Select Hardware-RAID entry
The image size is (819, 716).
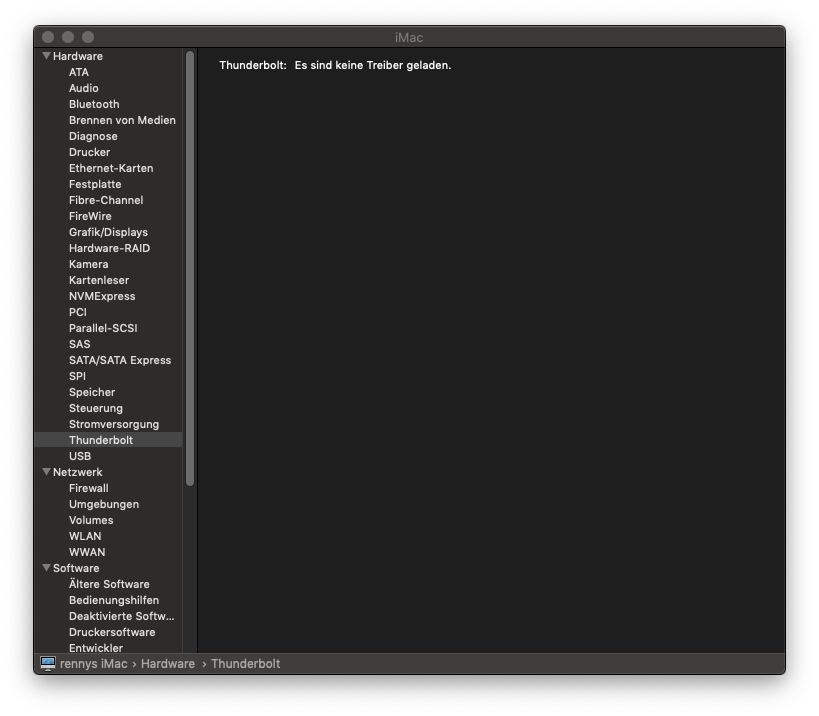109,249
